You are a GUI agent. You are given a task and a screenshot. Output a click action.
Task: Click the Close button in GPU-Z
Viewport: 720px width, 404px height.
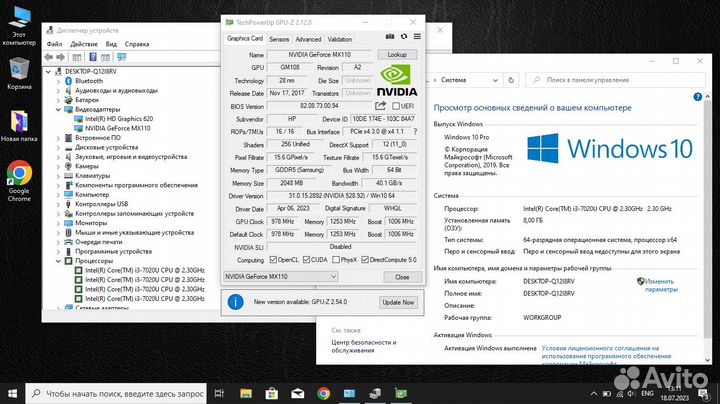pyautogui.click(x=402, y=277)
